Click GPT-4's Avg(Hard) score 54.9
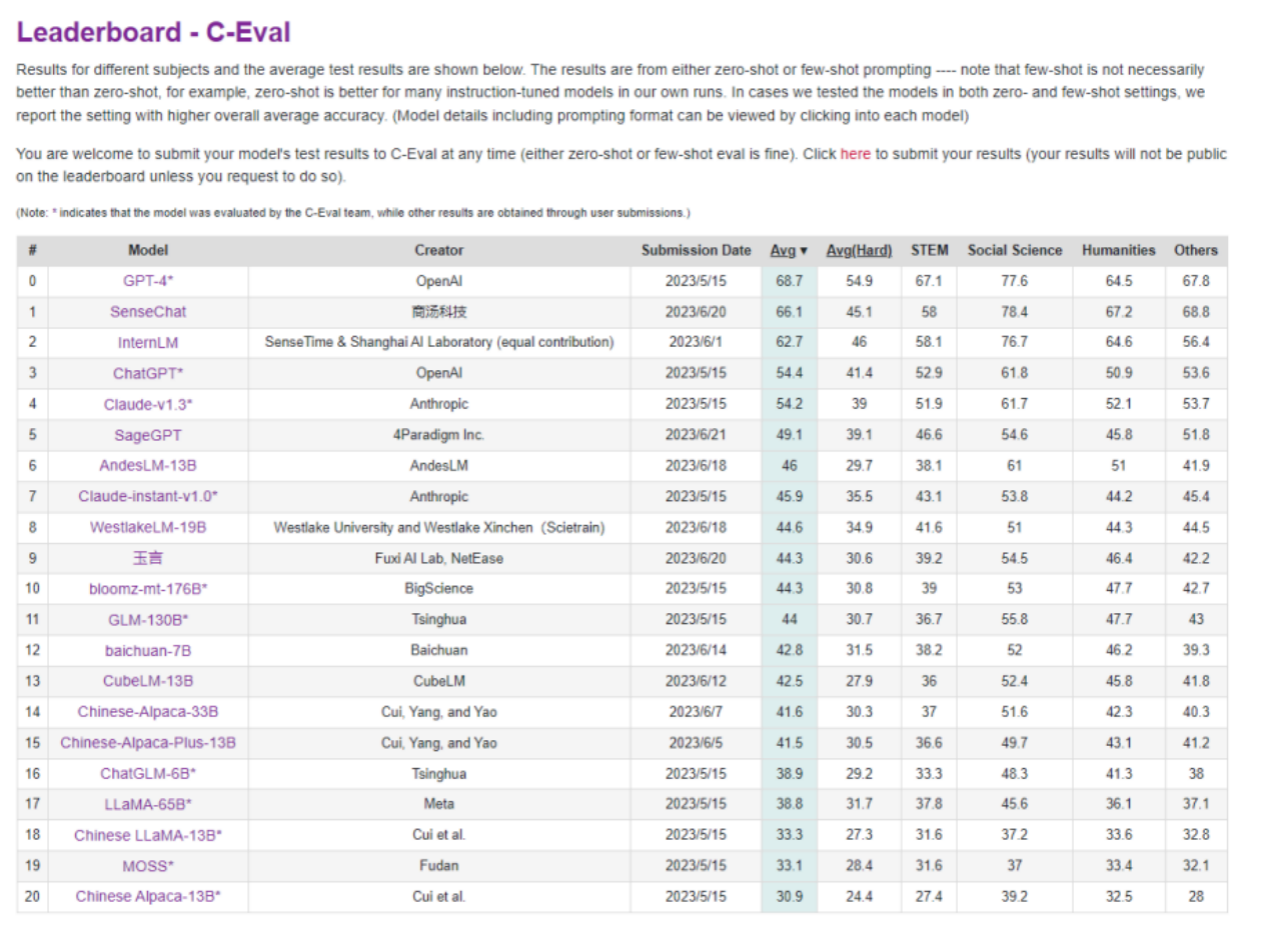This screenshot has width=1262, height=934. (859, 281)
